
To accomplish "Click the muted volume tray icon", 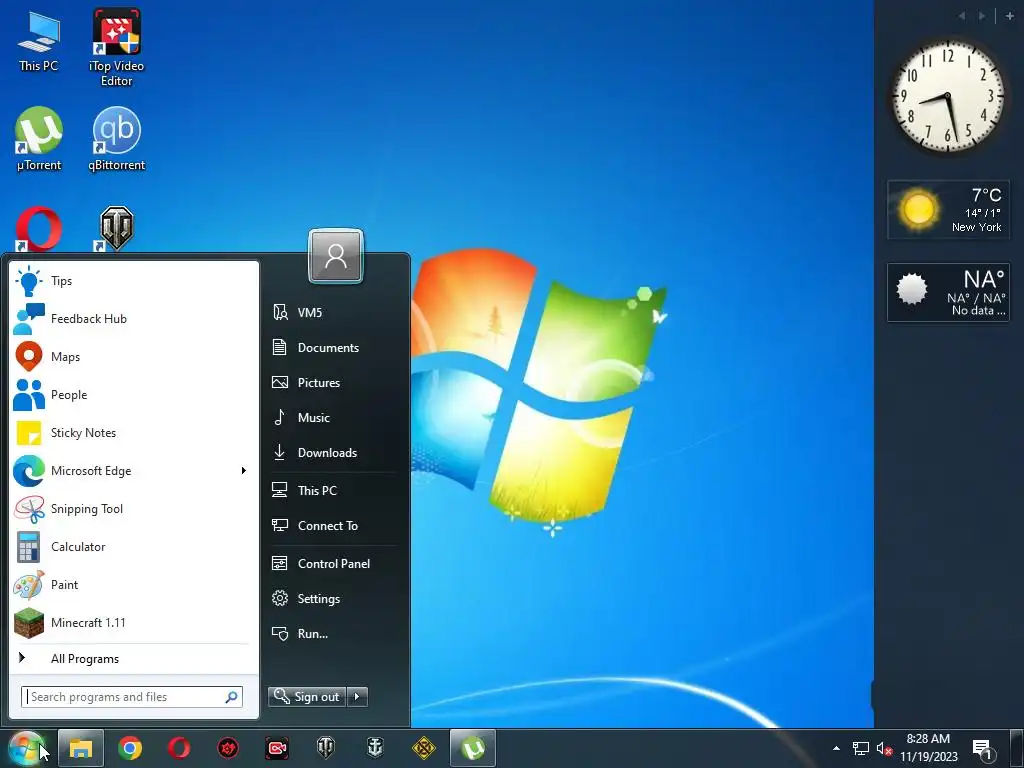I will [884, 748].
